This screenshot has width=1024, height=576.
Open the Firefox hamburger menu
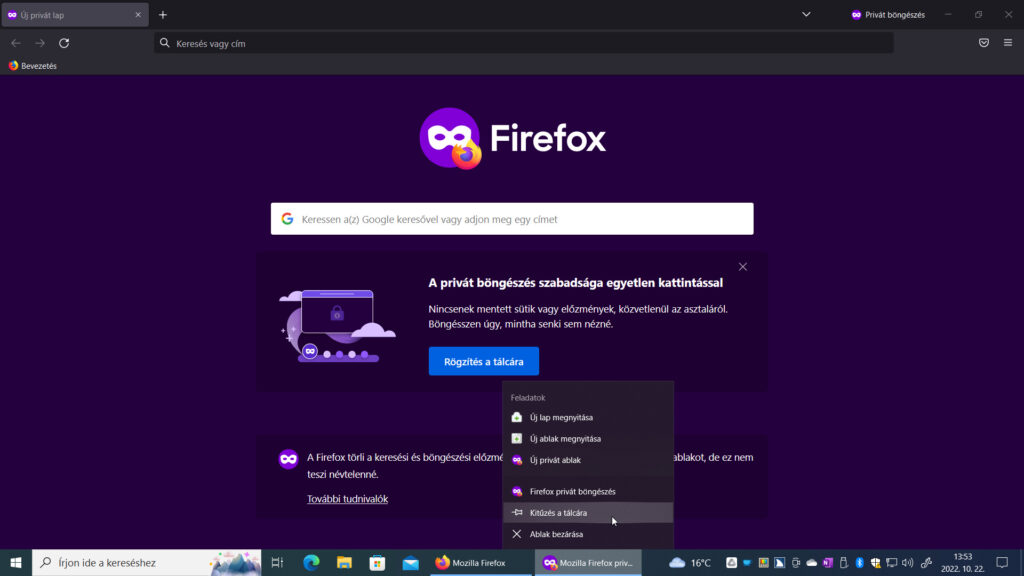click(x=1008, y=43)
